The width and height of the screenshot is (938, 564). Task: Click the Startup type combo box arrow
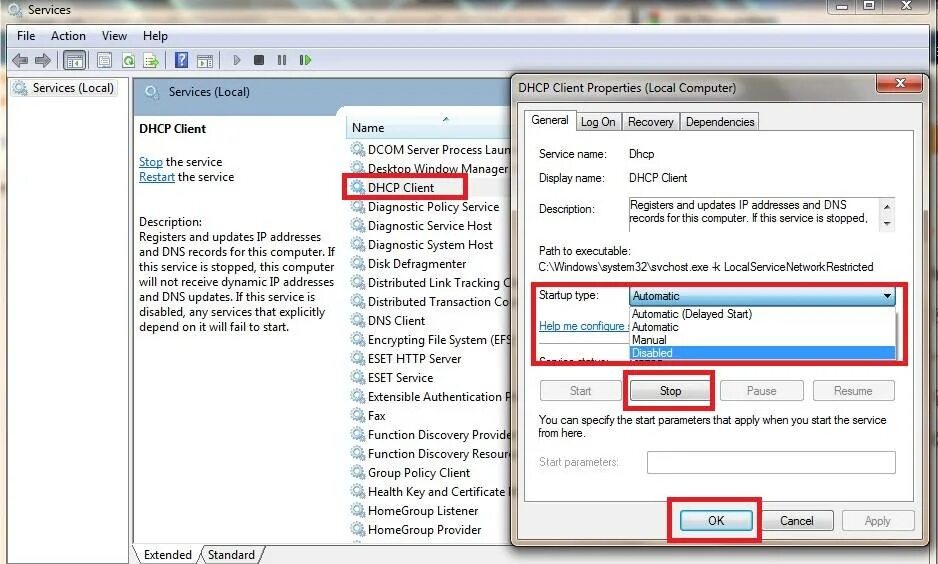pyautogui.click(x=887, y=296)
